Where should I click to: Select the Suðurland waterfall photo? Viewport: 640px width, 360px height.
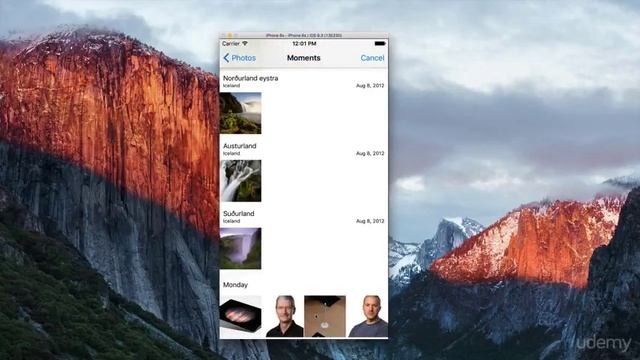[x=240, y=249]
